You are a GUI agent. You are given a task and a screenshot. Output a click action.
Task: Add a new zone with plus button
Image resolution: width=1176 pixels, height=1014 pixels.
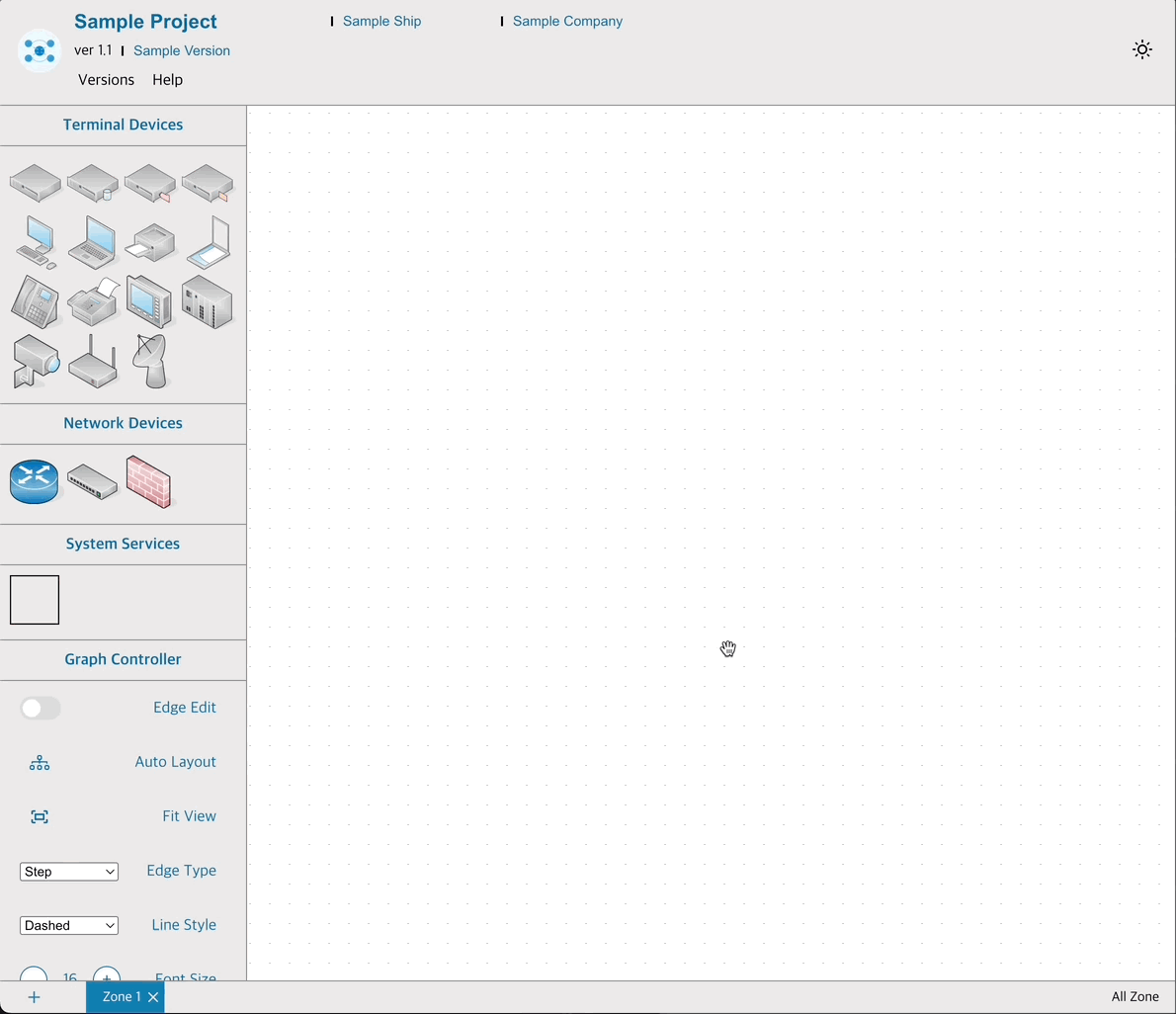pyautogui.click(x=34, y=997)
